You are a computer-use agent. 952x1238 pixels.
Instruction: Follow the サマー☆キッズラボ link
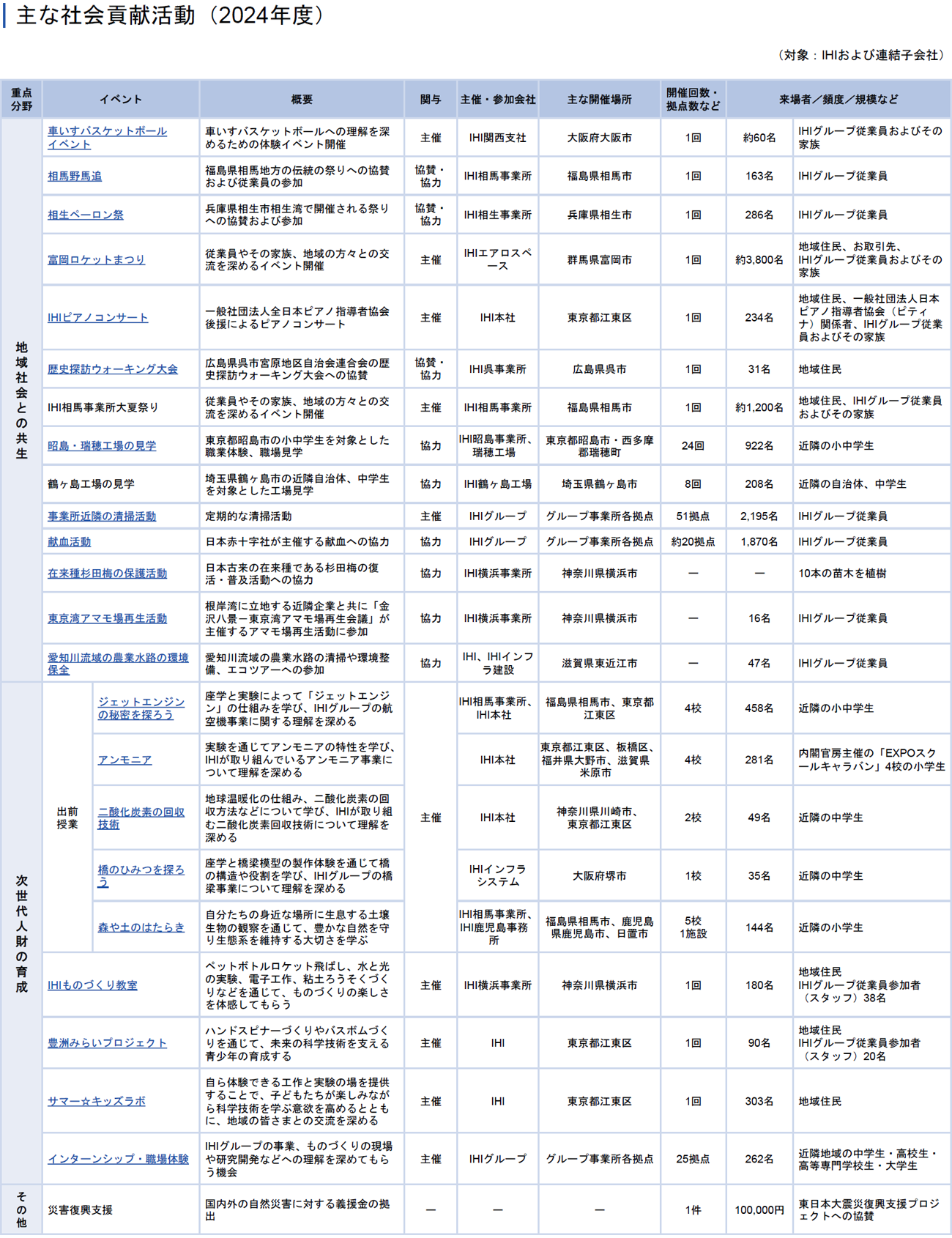(x=97, y=1101)
